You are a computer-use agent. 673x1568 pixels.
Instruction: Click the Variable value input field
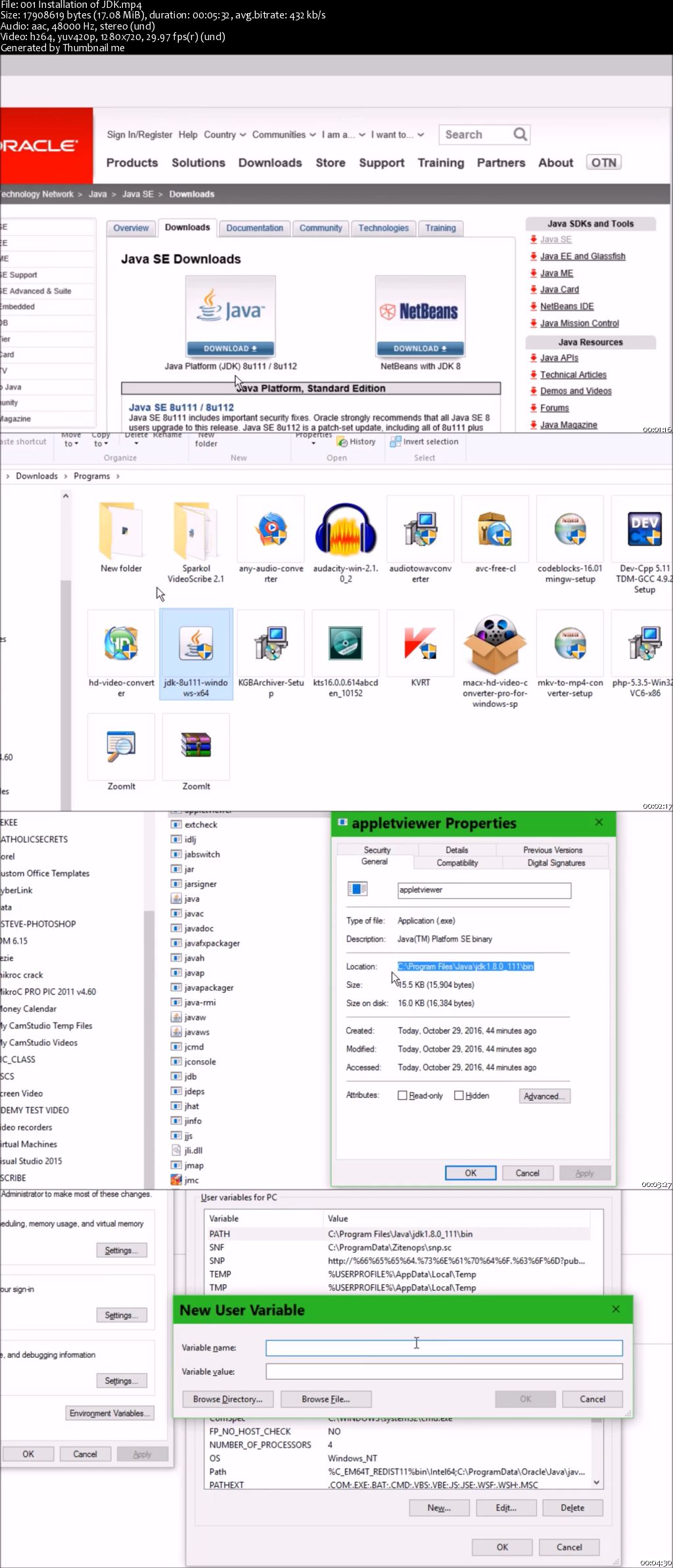(444, 1372)
